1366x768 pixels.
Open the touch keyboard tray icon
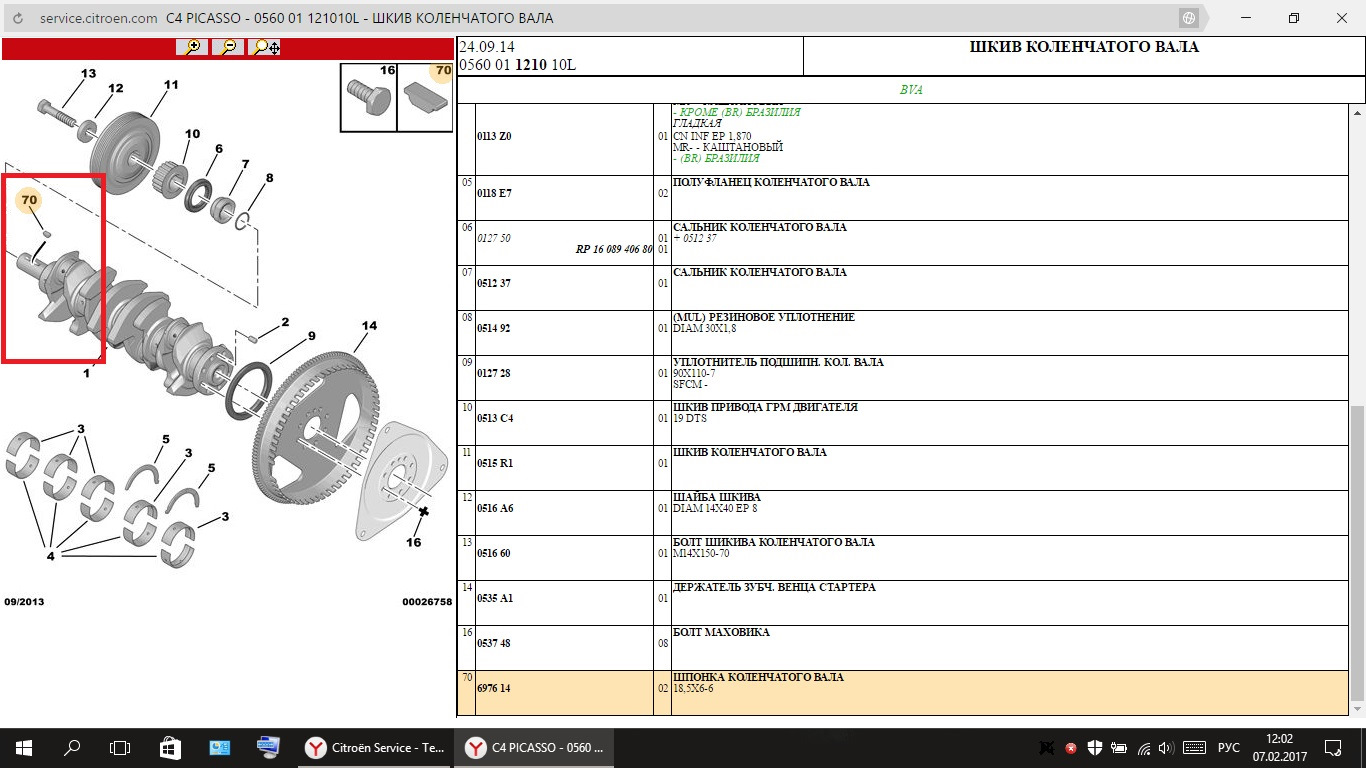(1193, 748)
